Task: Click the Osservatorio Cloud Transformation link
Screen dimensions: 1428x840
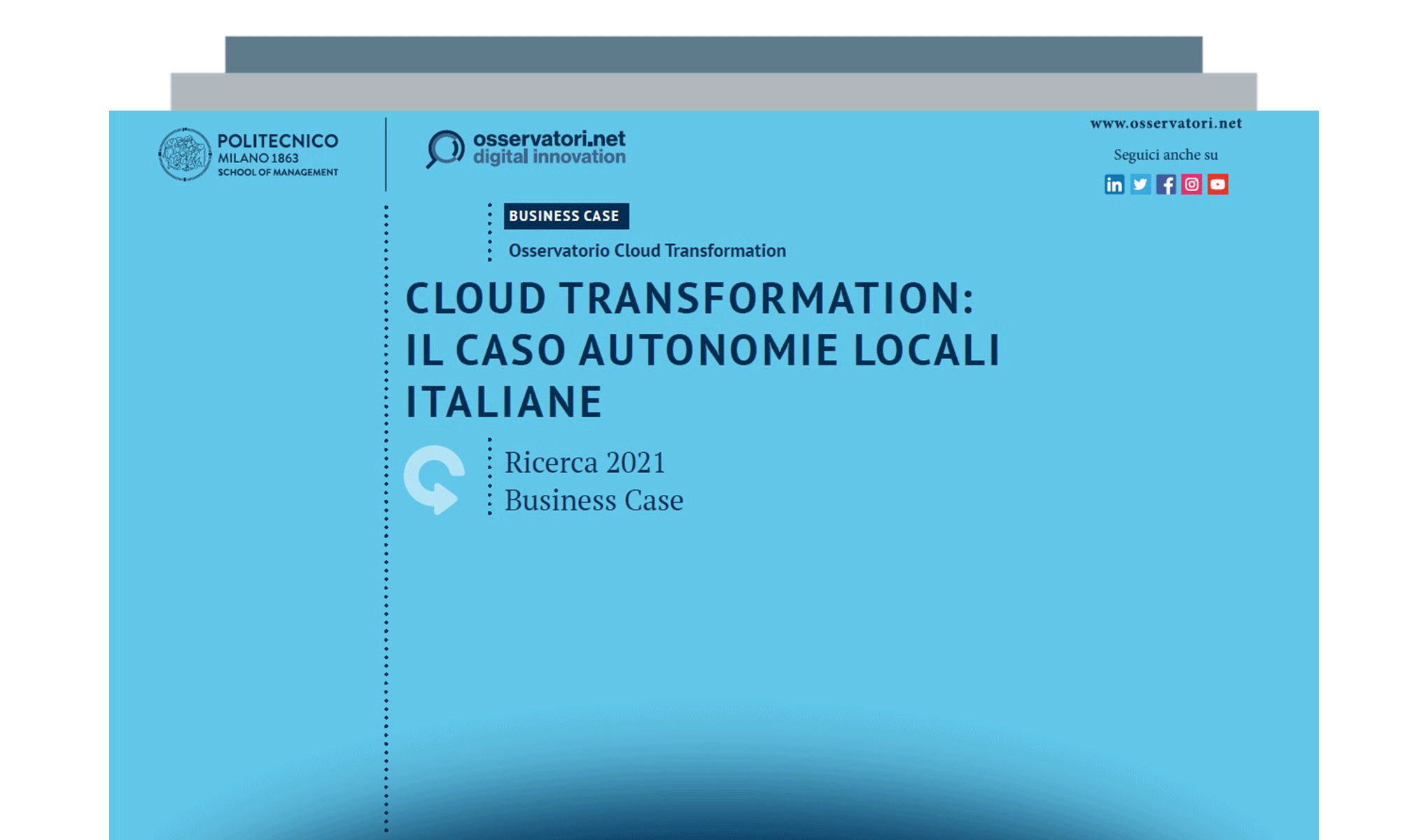Action: coord(646,250)
